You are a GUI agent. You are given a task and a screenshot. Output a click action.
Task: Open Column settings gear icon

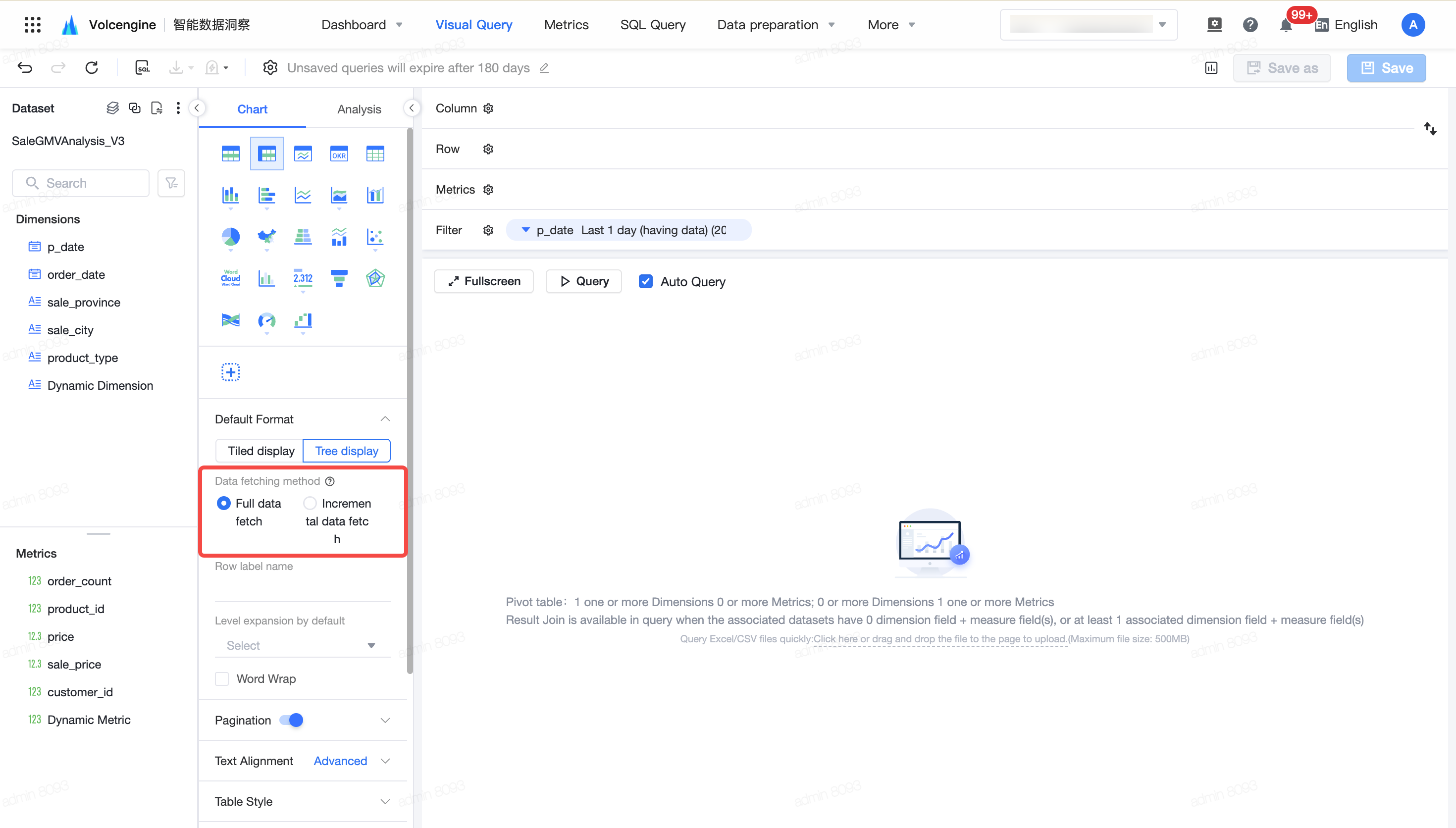pyautogui.click(x=488, y=108)
